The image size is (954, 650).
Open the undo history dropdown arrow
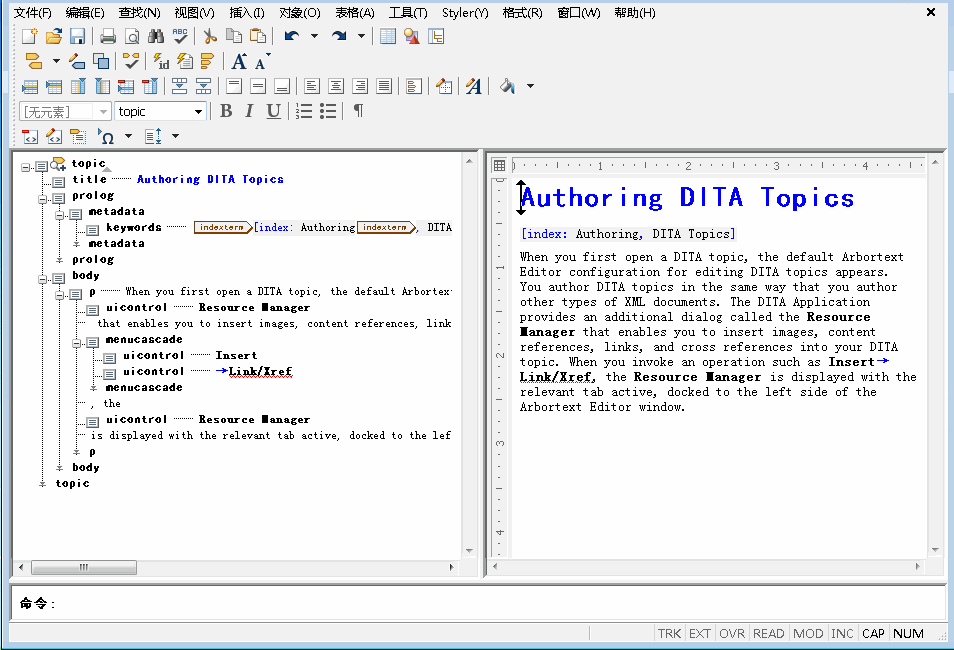tap(315, 37)
